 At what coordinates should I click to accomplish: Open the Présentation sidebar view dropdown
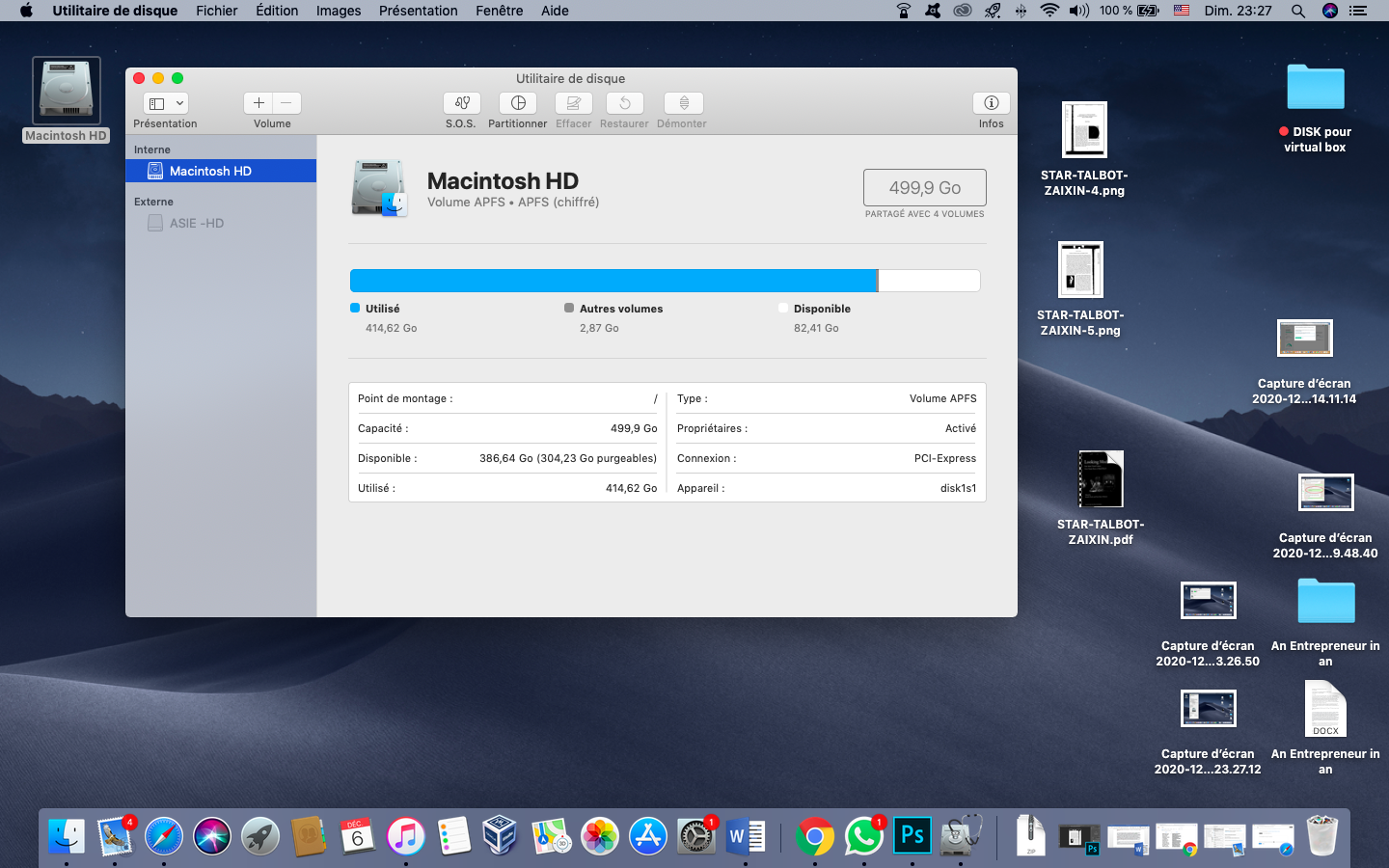coord(166,103)
